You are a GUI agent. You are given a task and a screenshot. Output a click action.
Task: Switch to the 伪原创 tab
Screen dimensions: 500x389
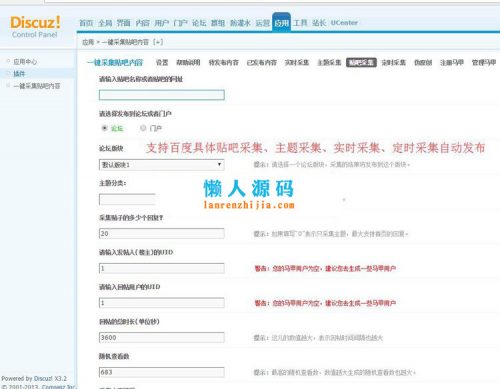423,62
